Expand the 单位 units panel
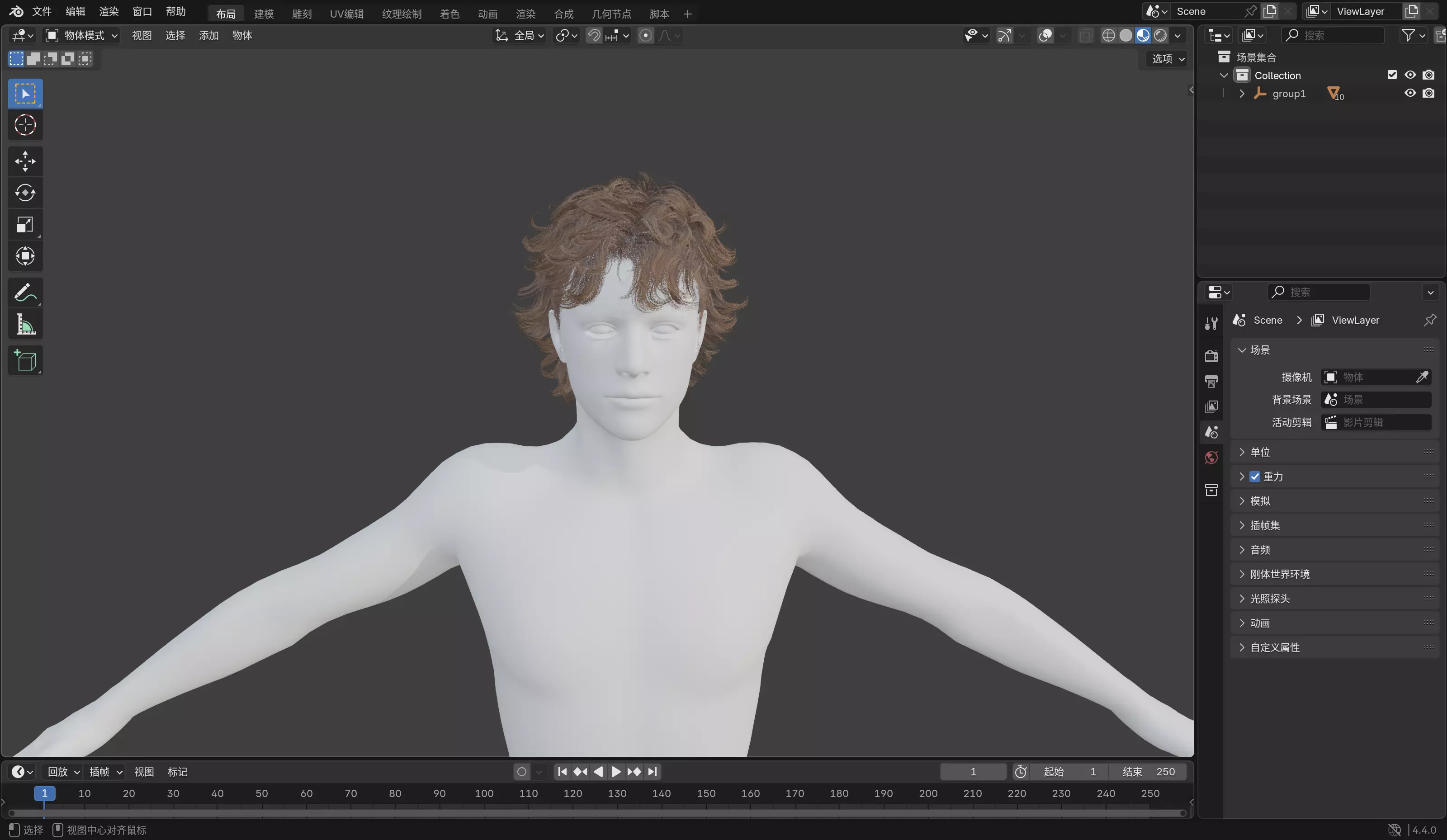This screenshot has width=1447, height=840. [1335, 452]
